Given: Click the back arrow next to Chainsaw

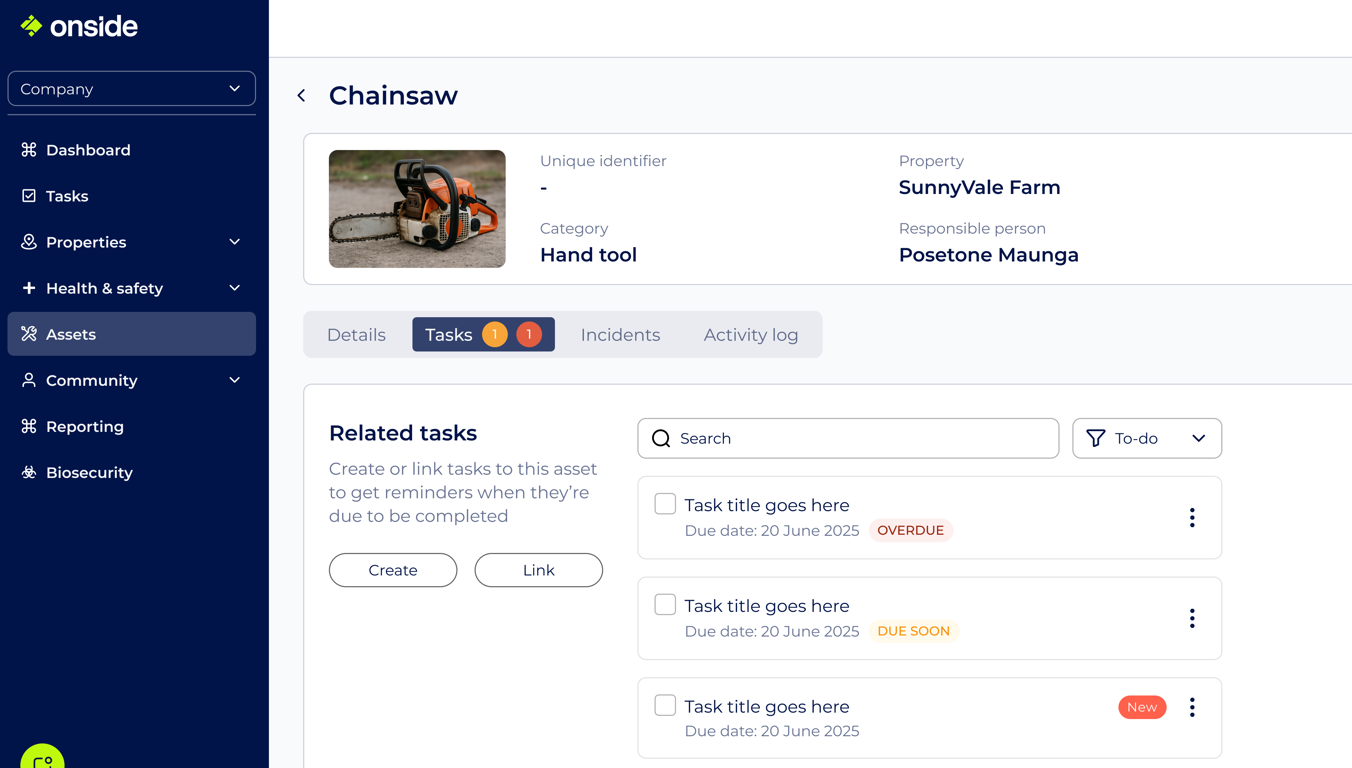Looking at the screenshot, I should [301, 95].
